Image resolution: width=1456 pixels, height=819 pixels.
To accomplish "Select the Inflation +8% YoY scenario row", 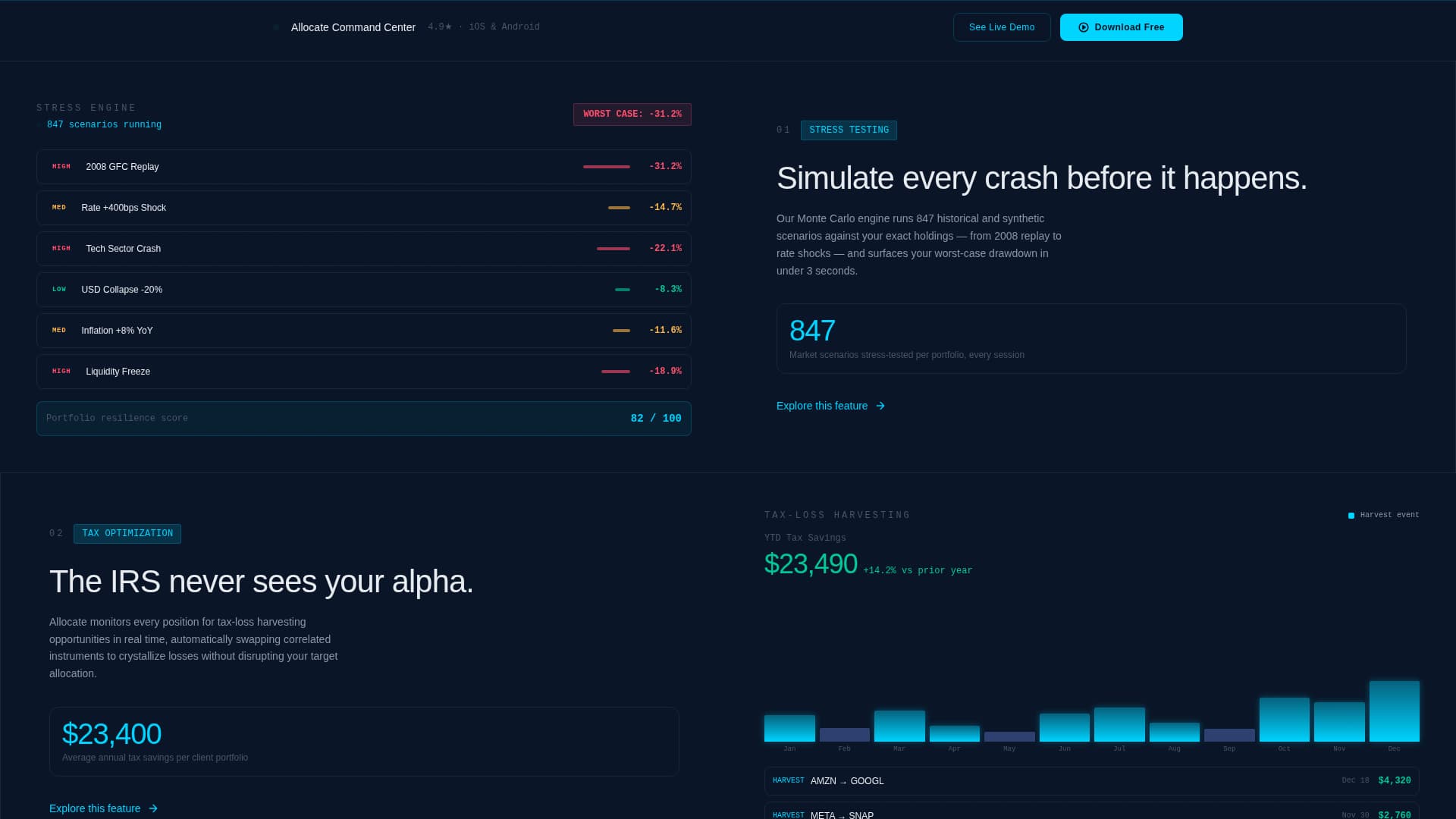I will tap(364, 331).
